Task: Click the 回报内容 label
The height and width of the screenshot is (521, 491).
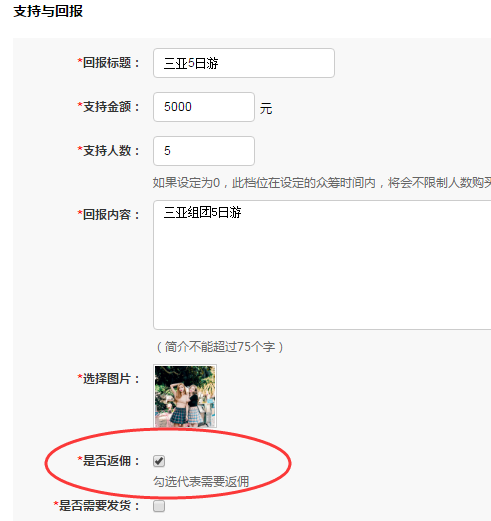Action: [x=109, y=214]
